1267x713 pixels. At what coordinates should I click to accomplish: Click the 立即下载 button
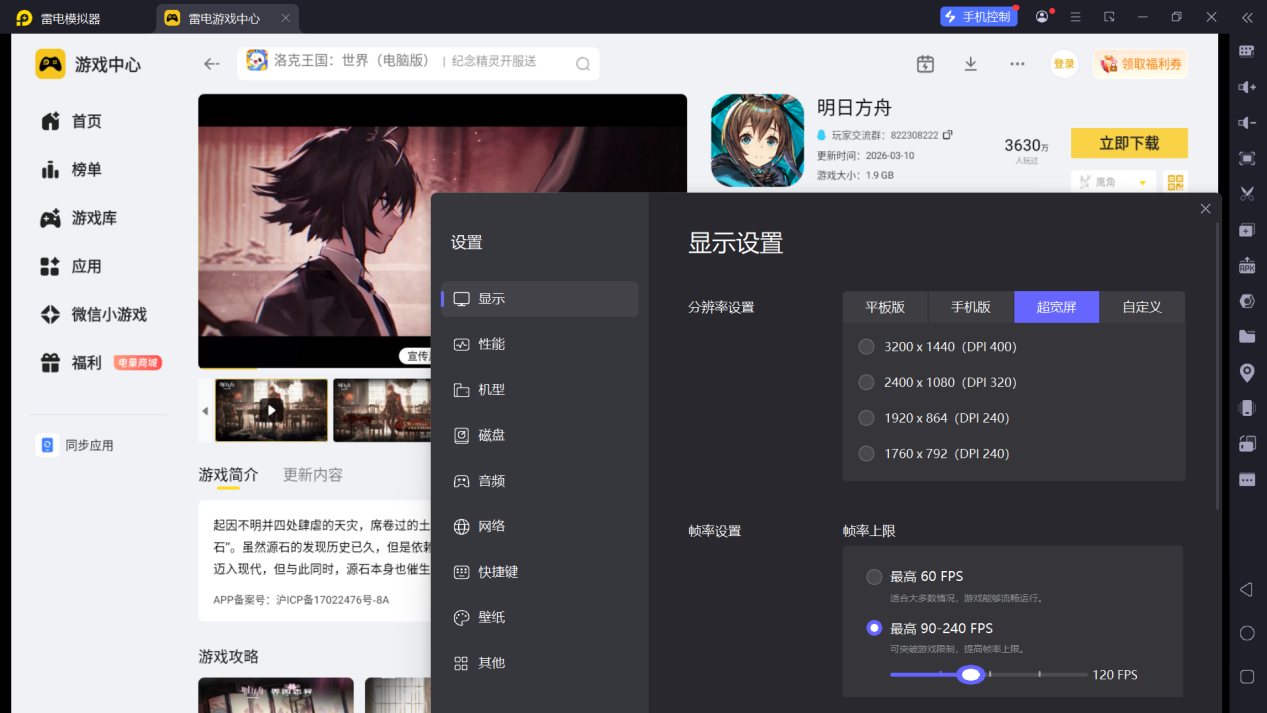point(1129,143)
